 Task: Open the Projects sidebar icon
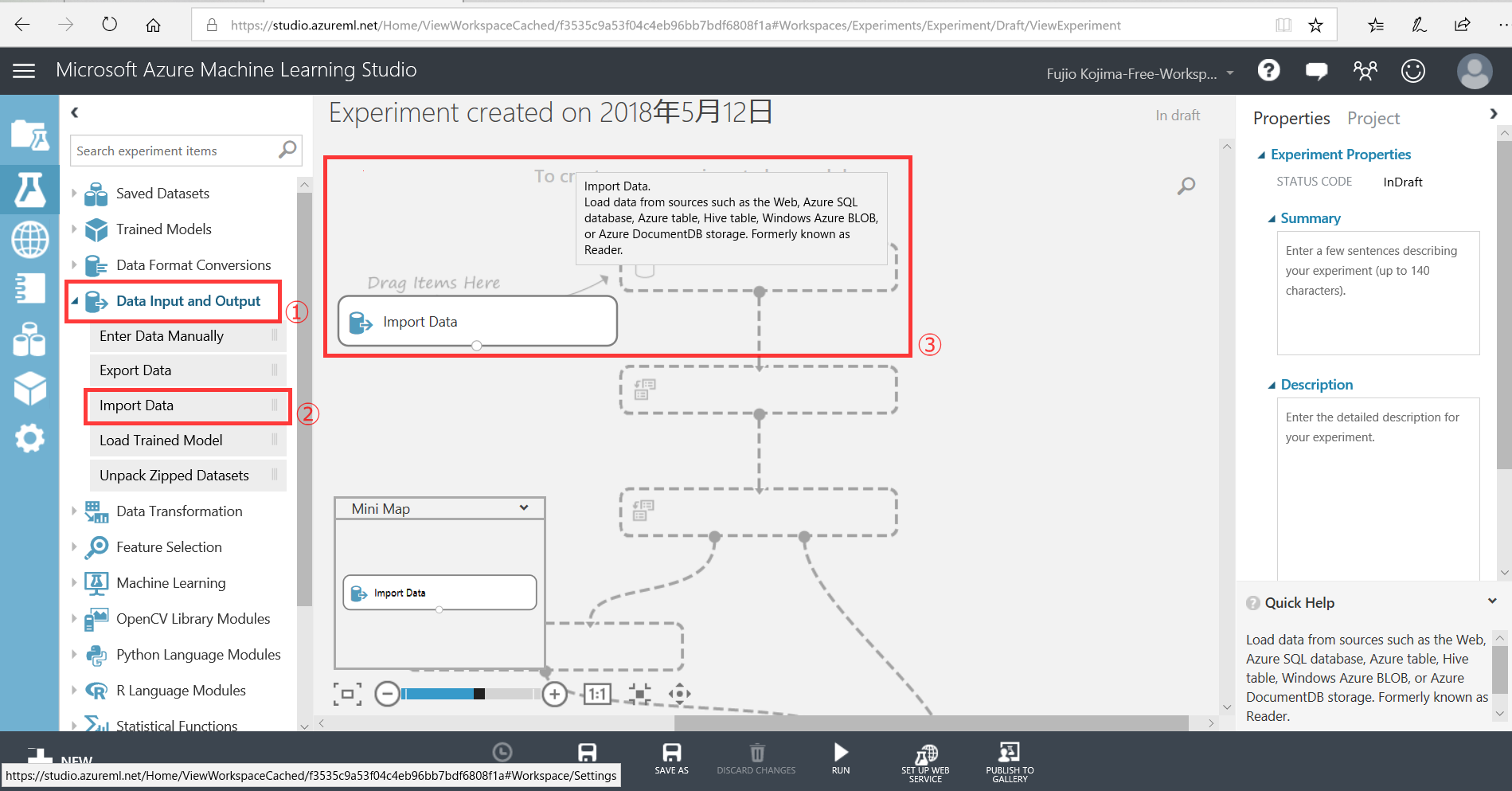coord(29,135)
